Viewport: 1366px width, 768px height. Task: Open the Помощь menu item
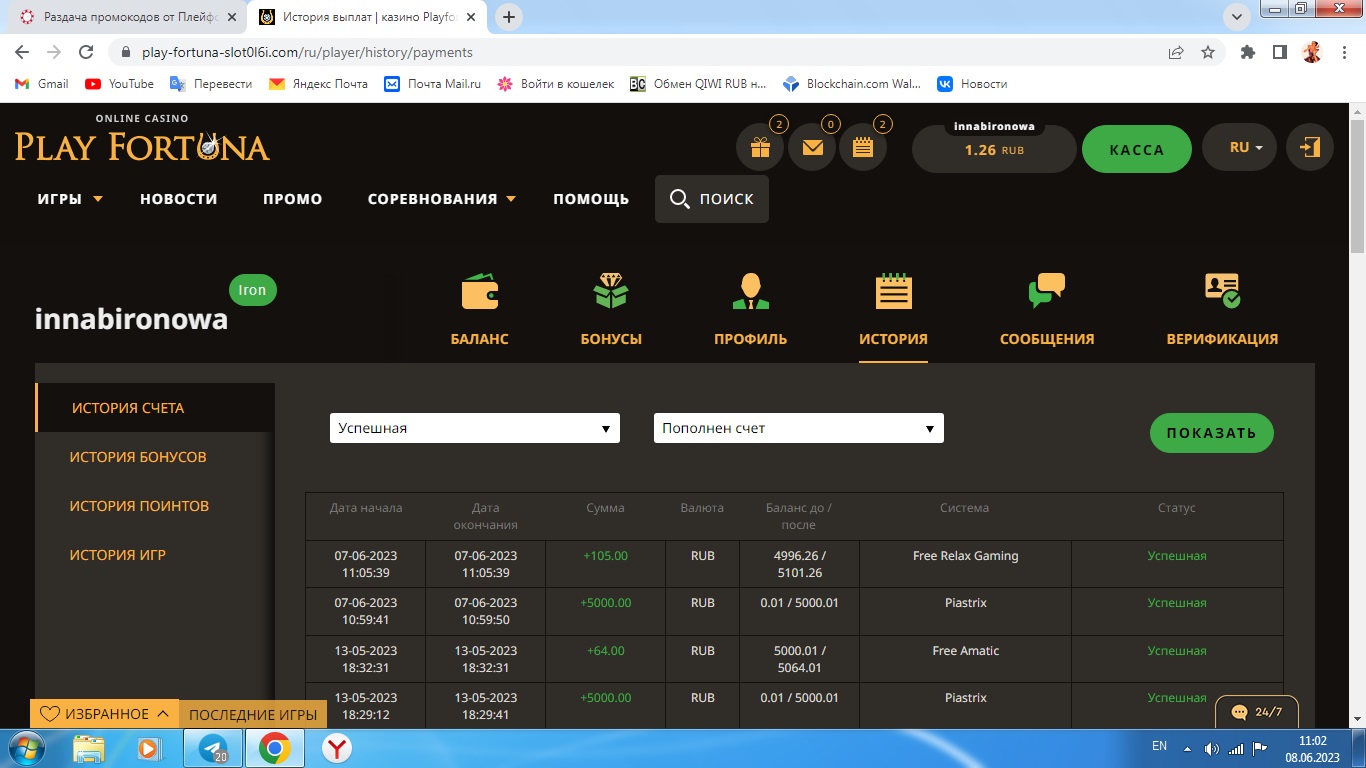tap(591, 199)
